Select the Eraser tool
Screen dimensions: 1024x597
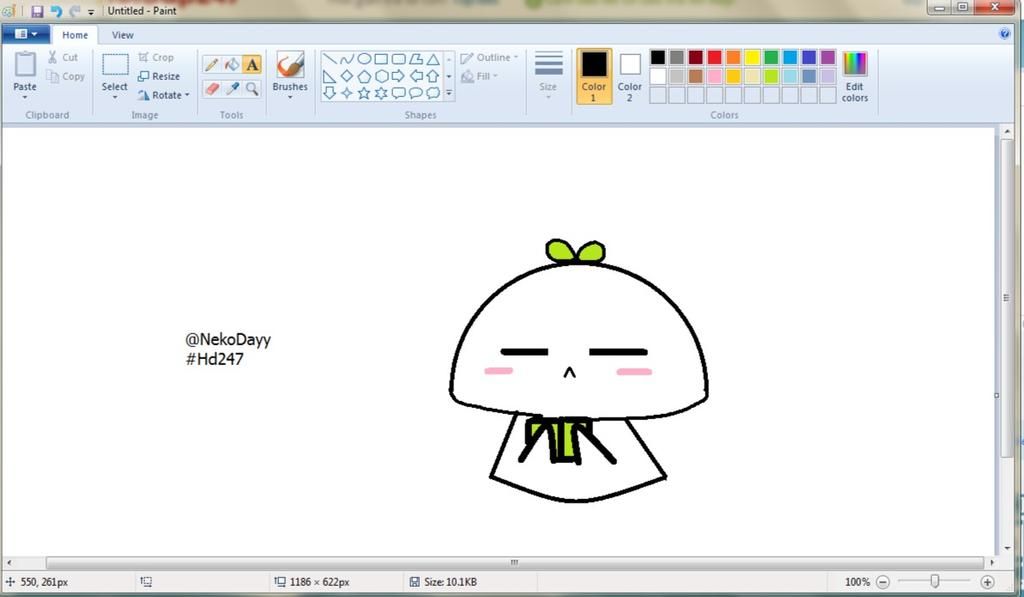click(211, 88)
